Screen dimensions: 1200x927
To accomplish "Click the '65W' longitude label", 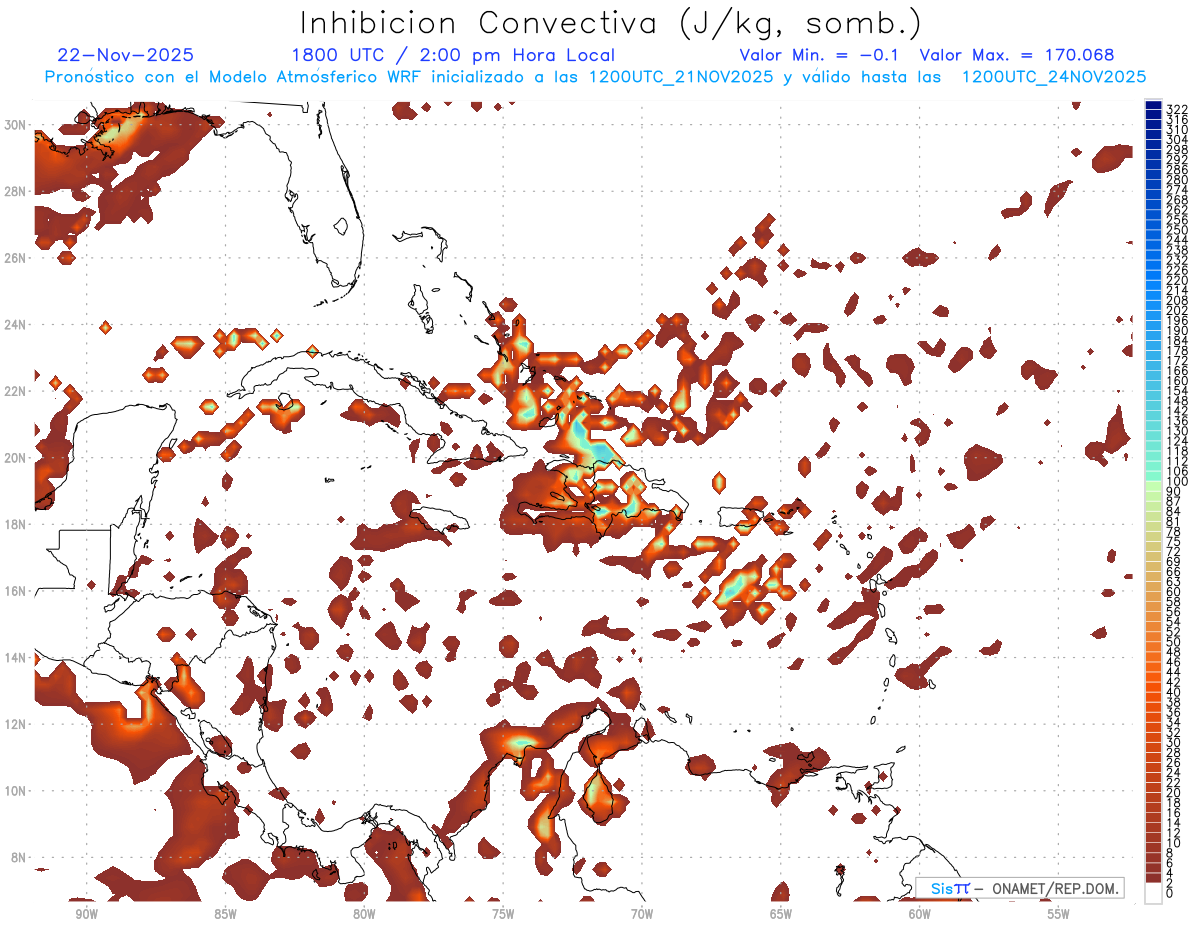I will pyautogui.click(x=781, y=913).
